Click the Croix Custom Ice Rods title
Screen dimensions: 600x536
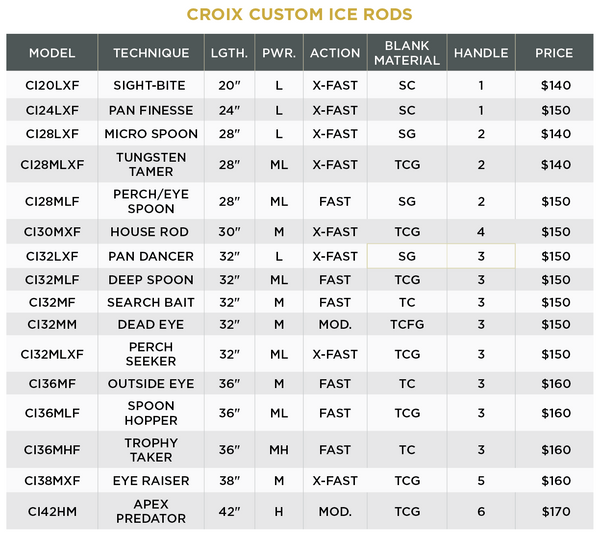pos(300,14)
